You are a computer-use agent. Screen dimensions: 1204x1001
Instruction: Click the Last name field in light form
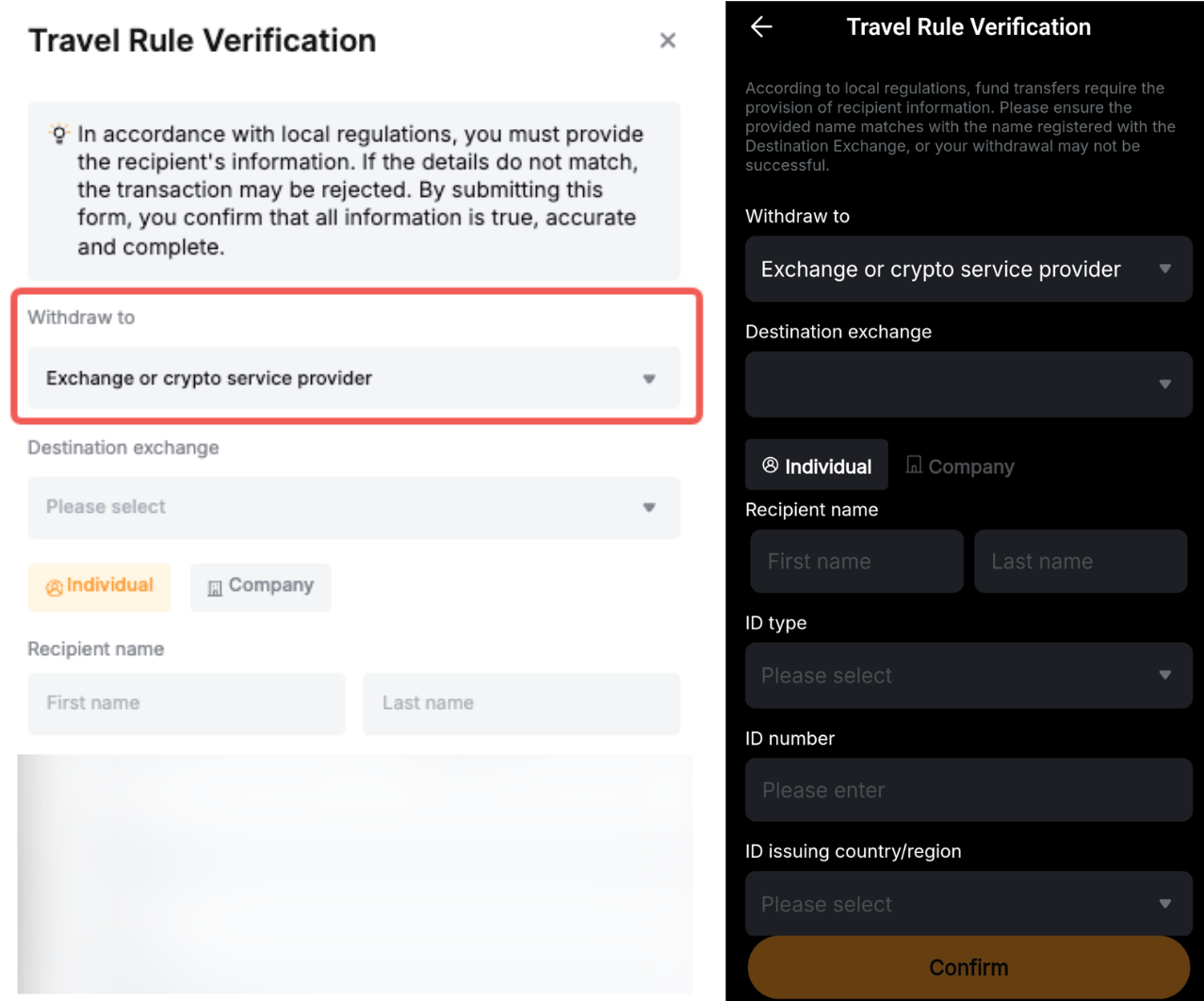pos(521,703)
